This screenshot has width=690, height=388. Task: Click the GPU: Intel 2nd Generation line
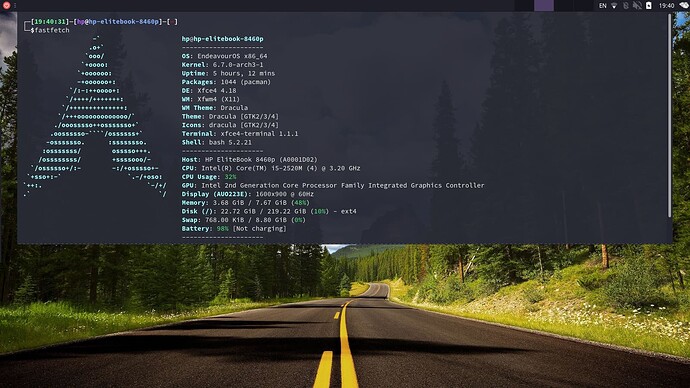click(x=333, y=185)
